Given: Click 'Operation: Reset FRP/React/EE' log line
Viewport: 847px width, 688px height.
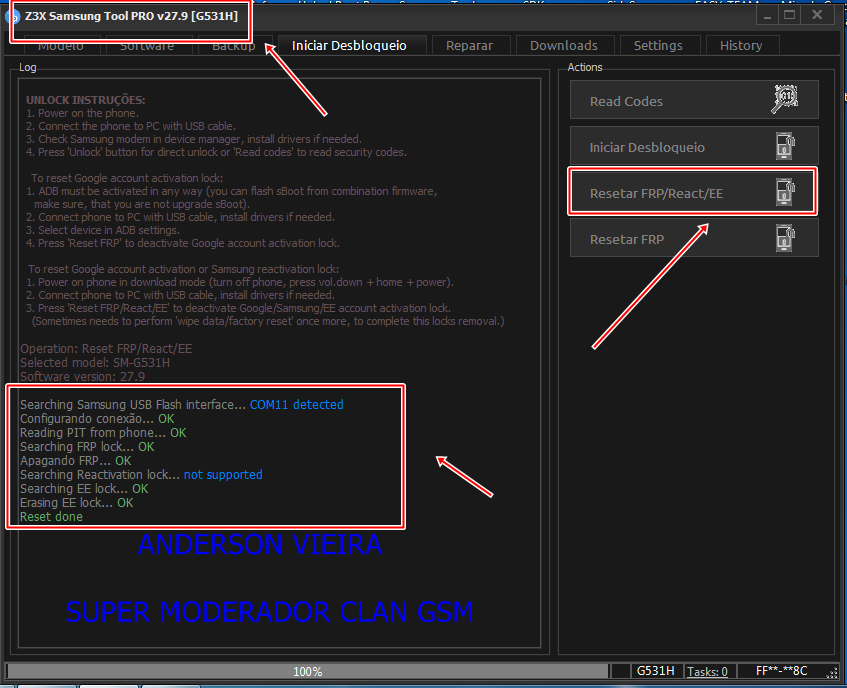Looking at the screenshot, I should click(x=106, y=348).
